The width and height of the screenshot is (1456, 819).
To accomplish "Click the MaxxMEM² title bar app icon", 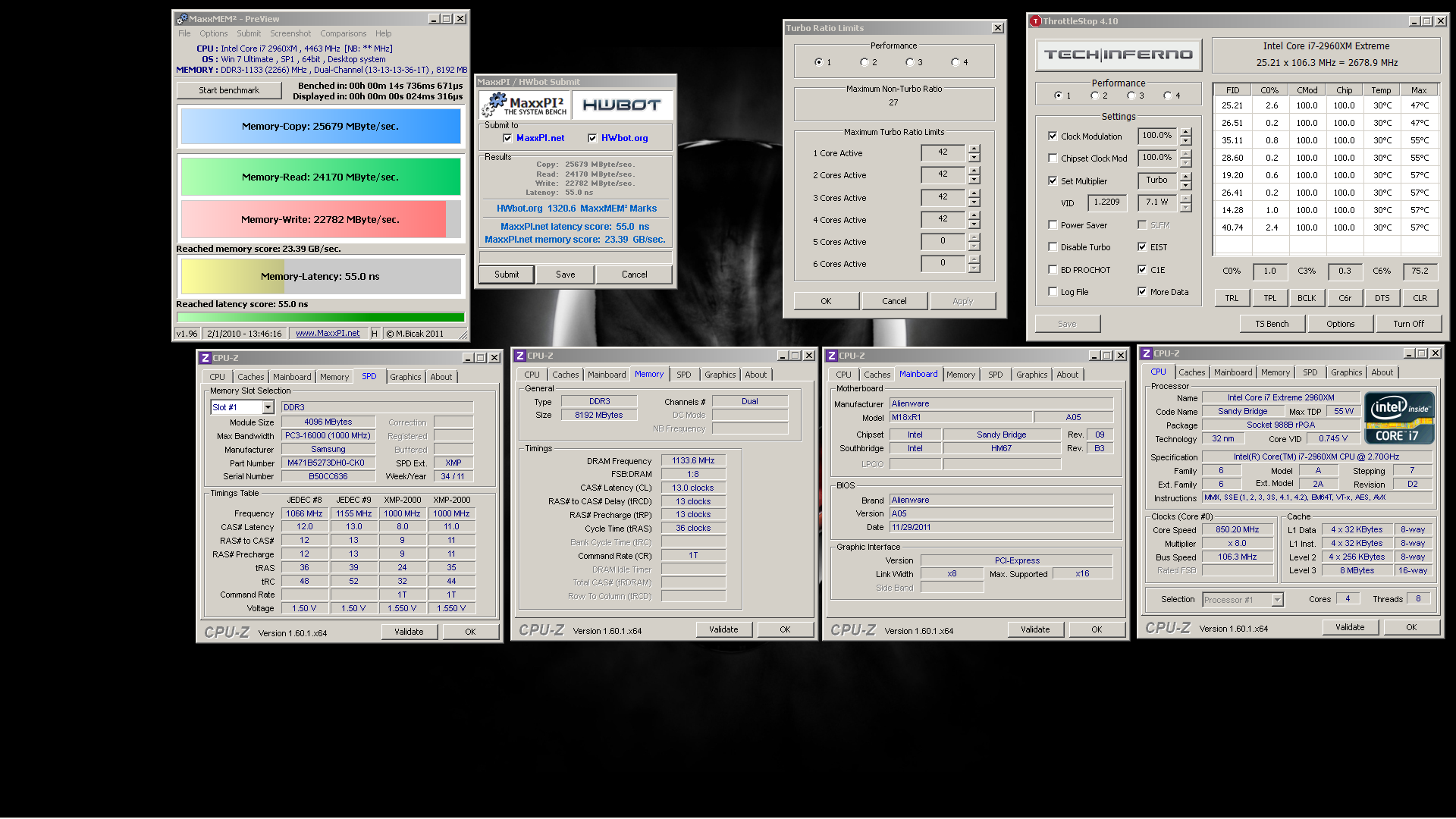I will (182, 19).
